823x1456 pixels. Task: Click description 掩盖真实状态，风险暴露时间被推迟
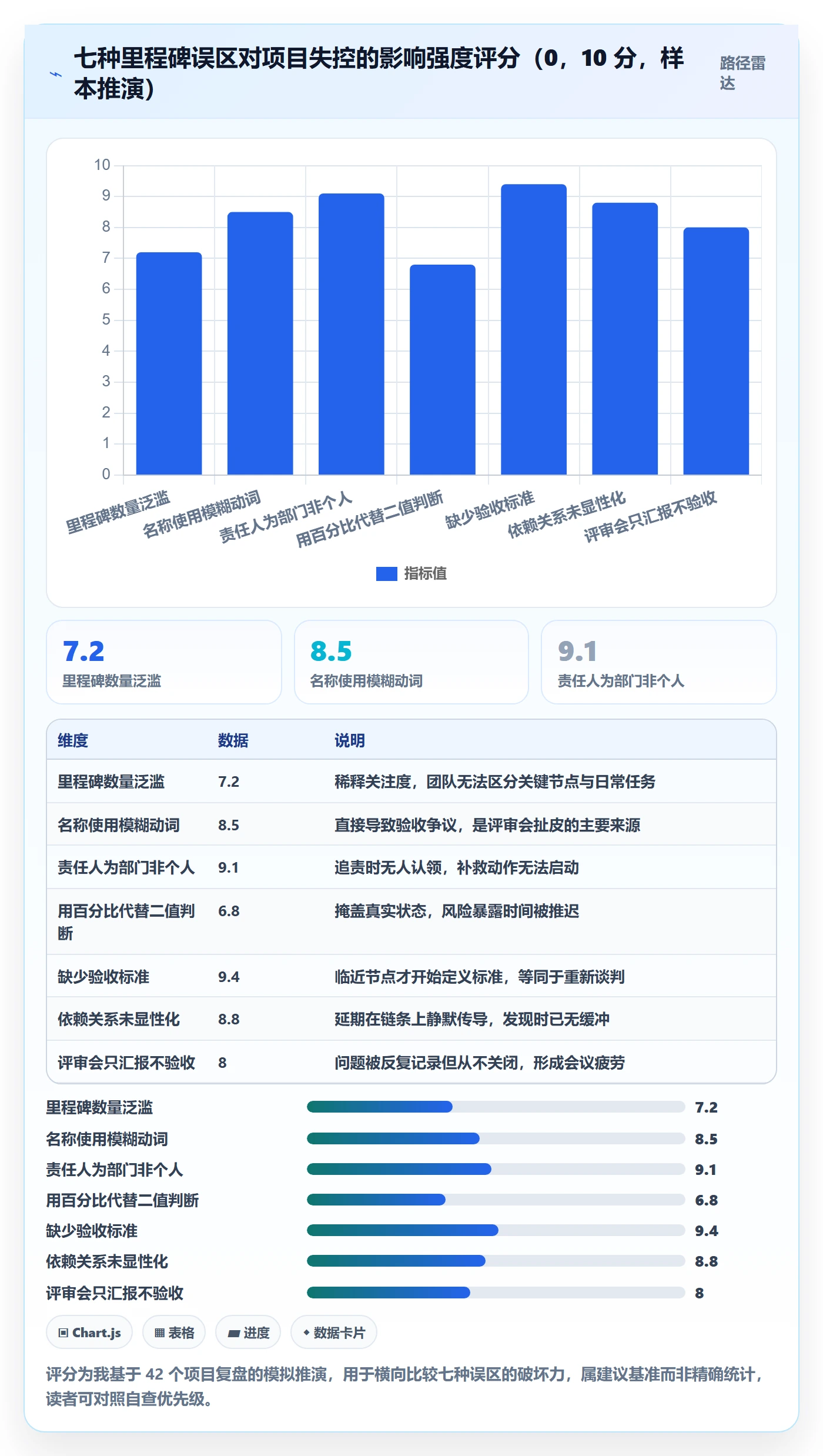tap(457, 911)
